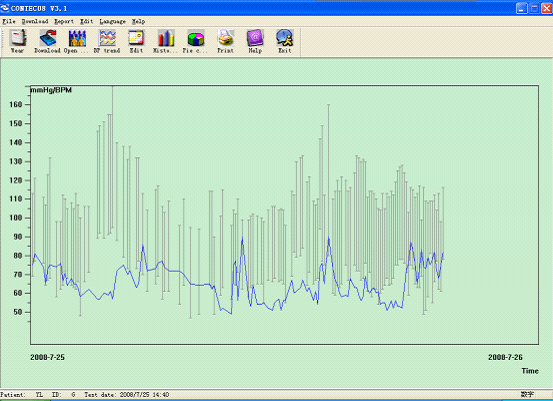The width and height of the screenshot is (553, 401).
Task: Open the Help menu
Action: coord(138,22)
